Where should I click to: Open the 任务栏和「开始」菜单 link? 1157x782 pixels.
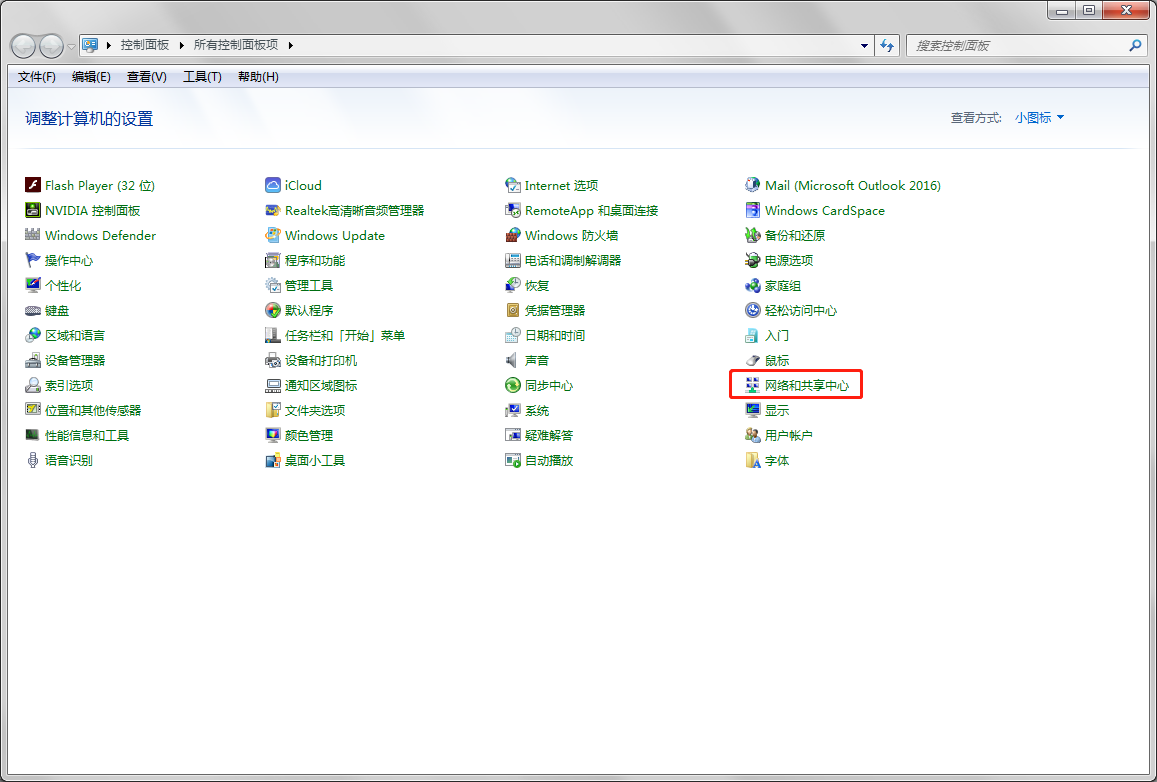345,336
